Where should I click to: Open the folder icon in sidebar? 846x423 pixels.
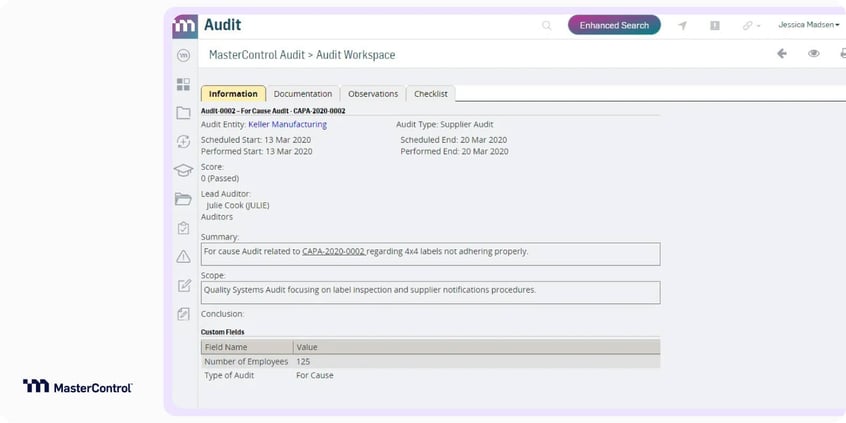pyautogui.click(x=183, y=113)
